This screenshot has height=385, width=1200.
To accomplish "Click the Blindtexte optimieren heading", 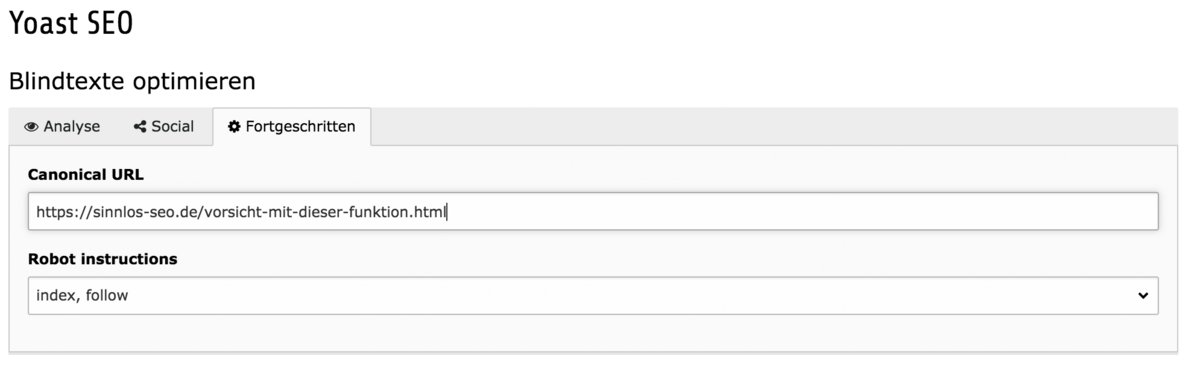I will (132, 81).
